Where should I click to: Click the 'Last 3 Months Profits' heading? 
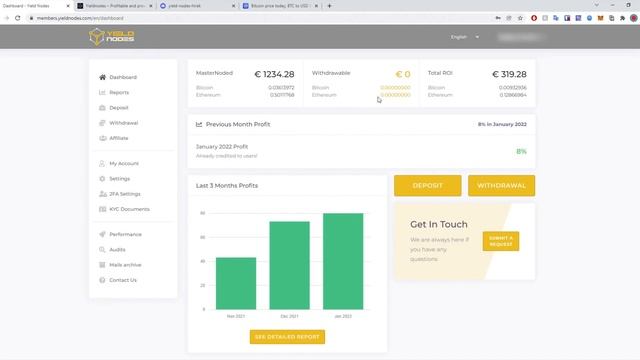pyautogui.click(x=227, y=185)
